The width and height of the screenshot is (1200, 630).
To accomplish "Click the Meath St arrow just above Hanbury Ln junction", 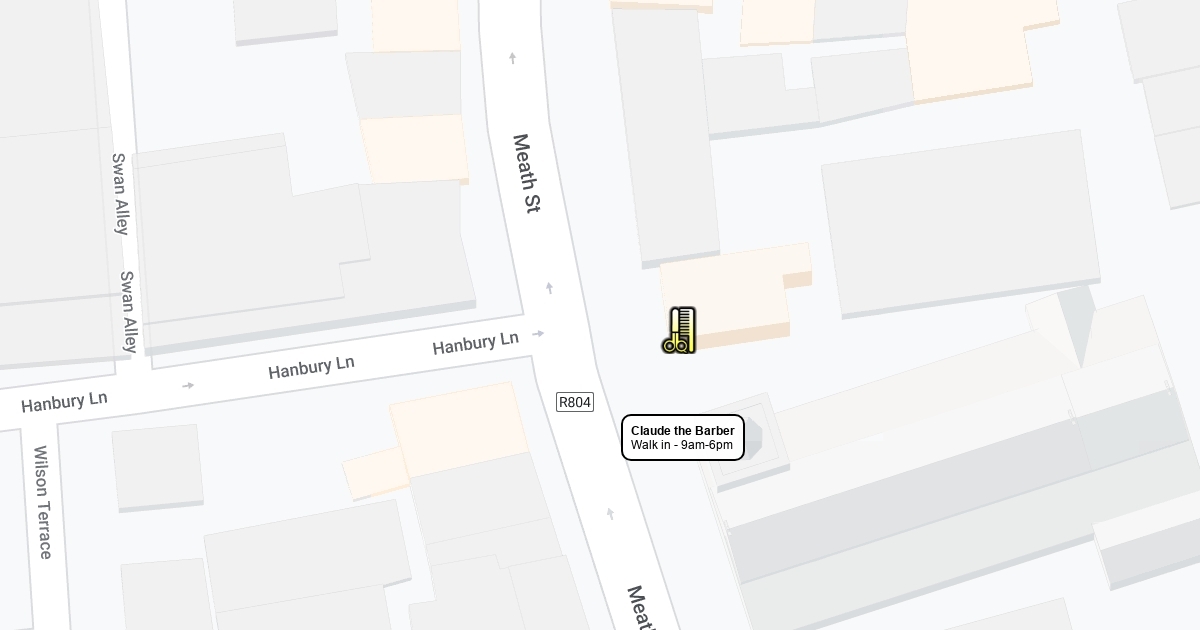I will coord(549,288).
